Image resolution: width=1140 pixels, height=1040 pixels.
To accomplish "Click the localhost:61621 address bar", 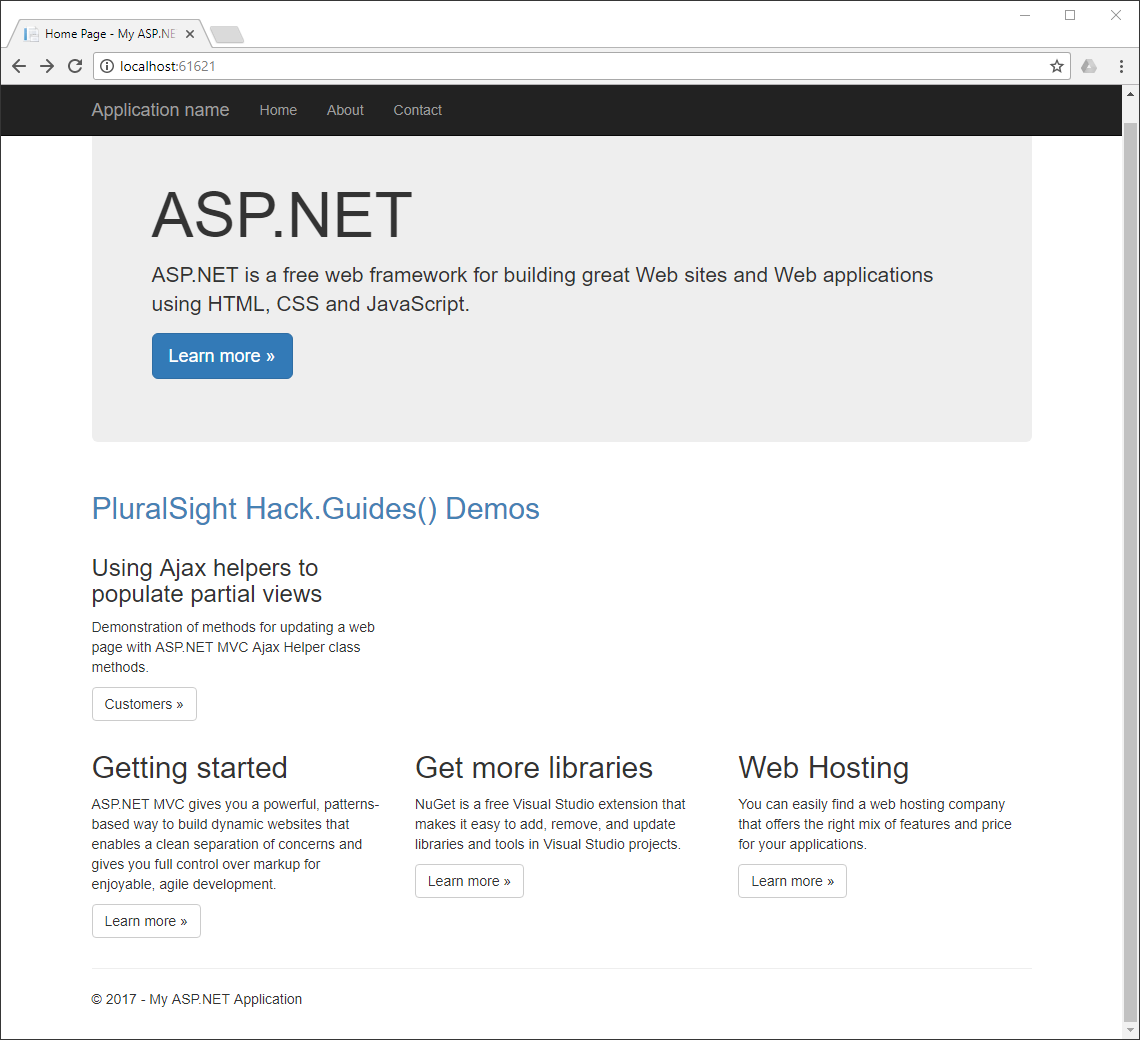I will click(x=582, y=66).
